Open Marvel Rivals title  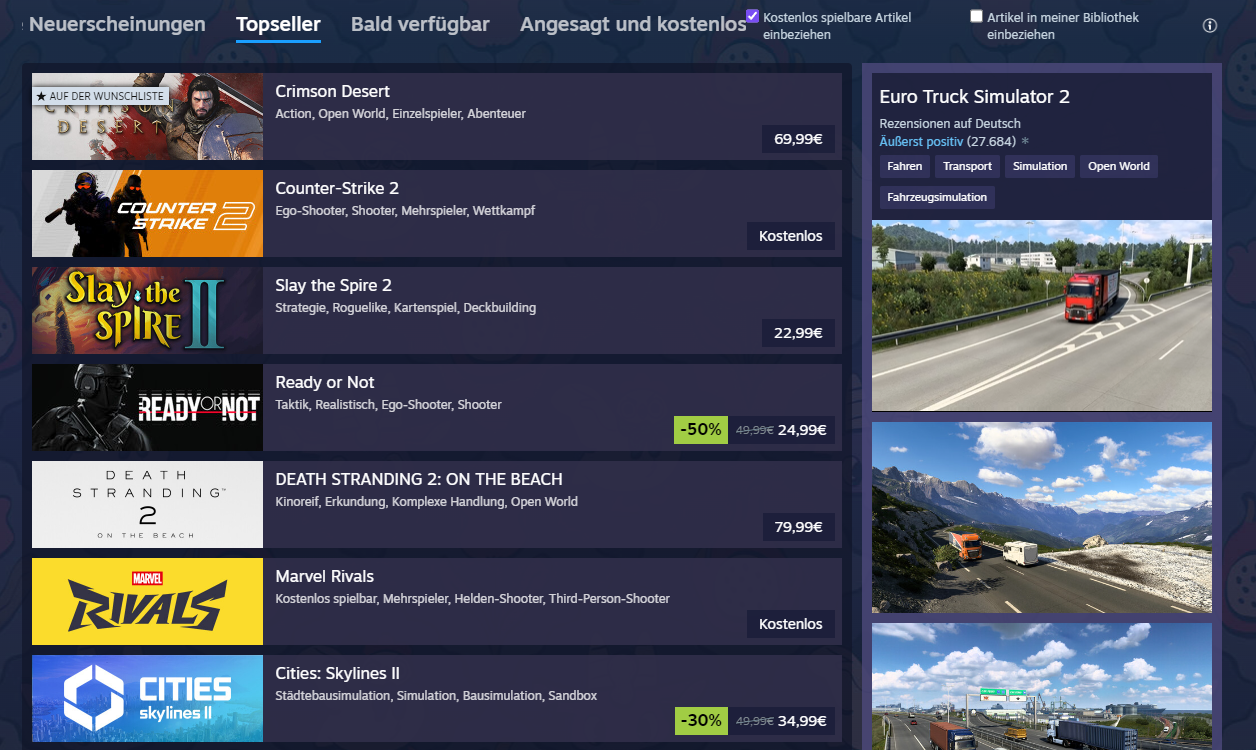point(325,576)
